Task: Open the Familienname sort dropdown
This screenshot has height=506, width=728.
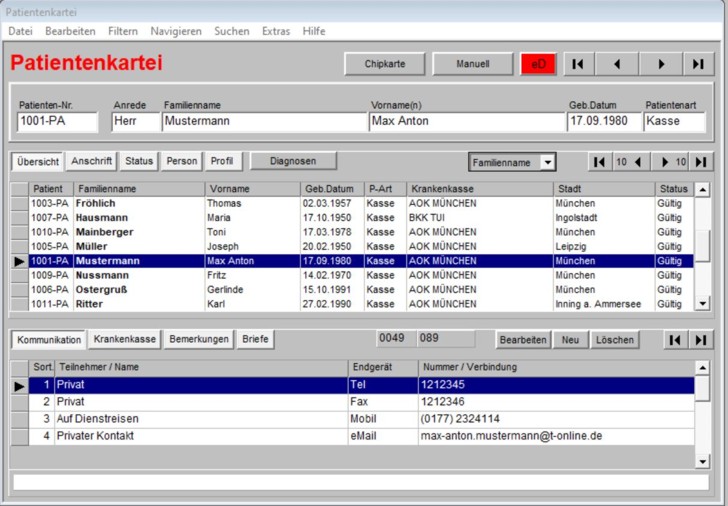Action: (x=547, y=162)
